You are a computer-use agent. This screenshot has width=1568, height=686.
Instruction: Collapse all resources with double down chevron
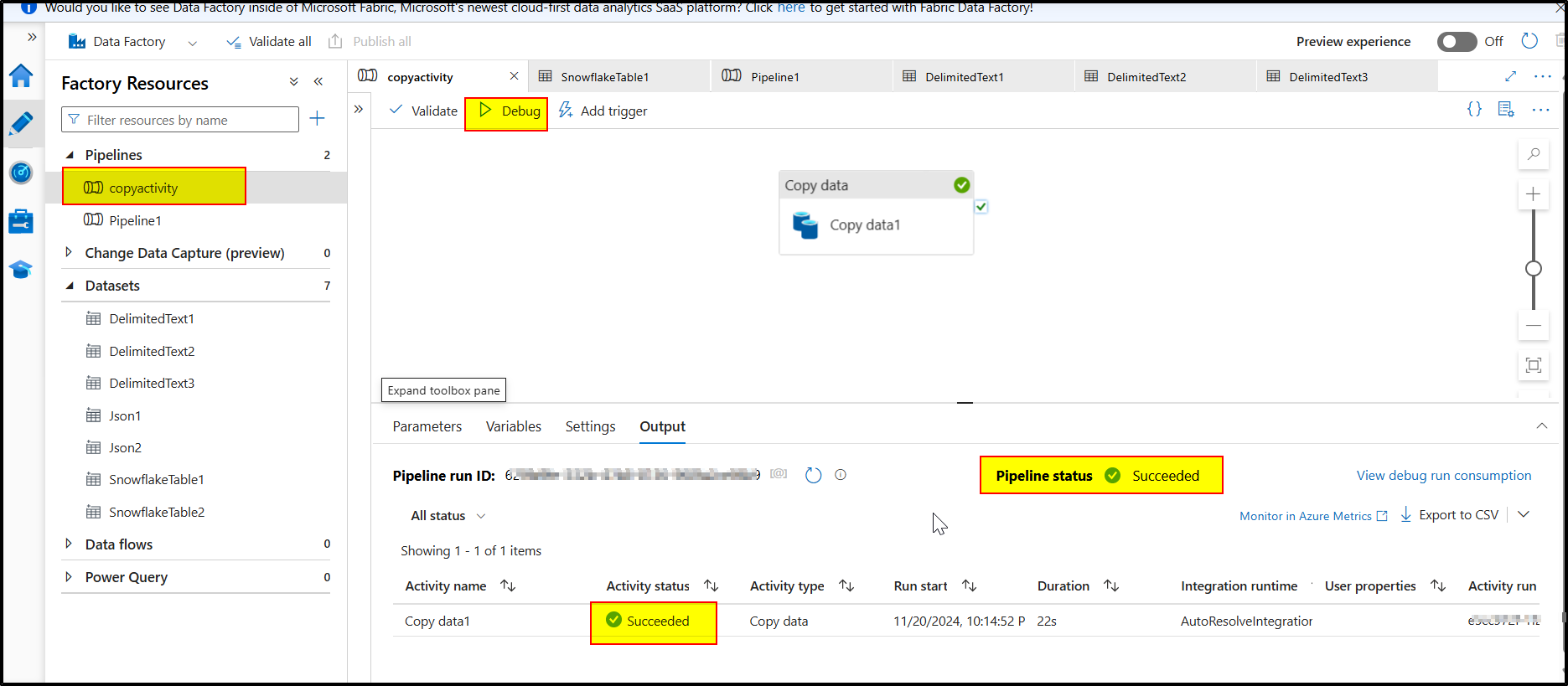click(293, 82)
